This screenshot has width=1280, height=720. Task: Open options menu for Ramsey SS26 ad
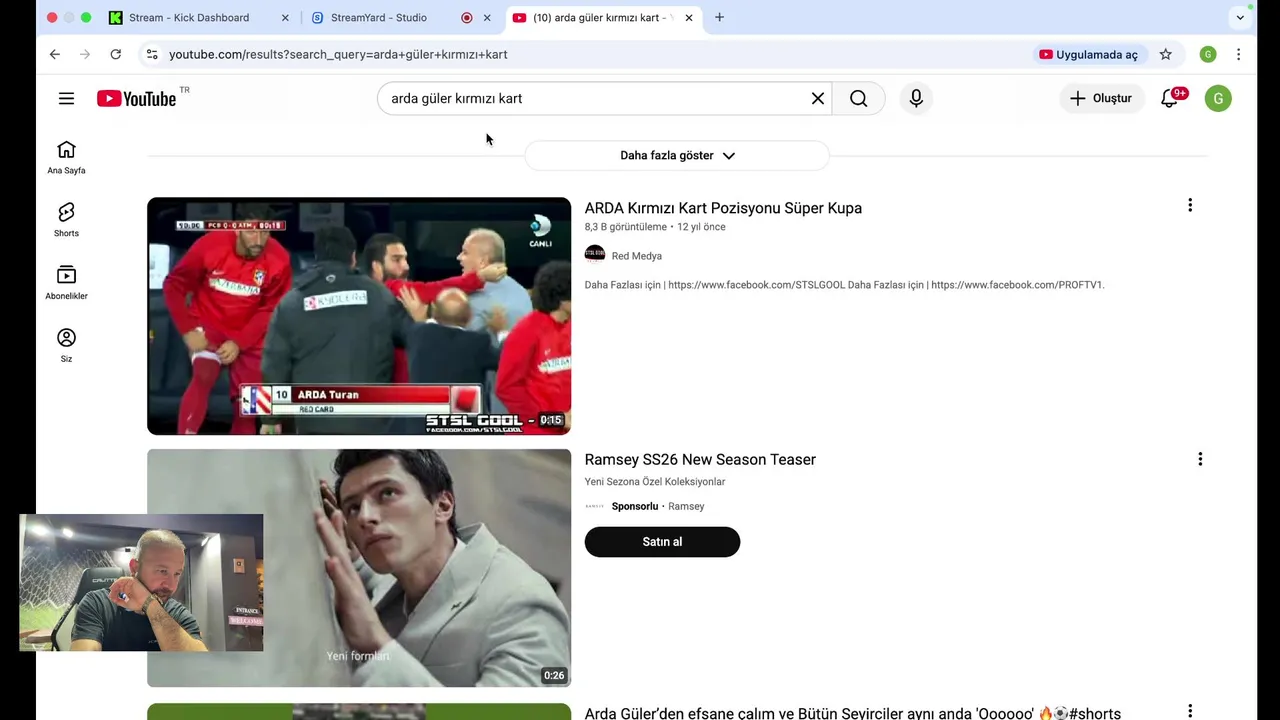click(1200, 459)
